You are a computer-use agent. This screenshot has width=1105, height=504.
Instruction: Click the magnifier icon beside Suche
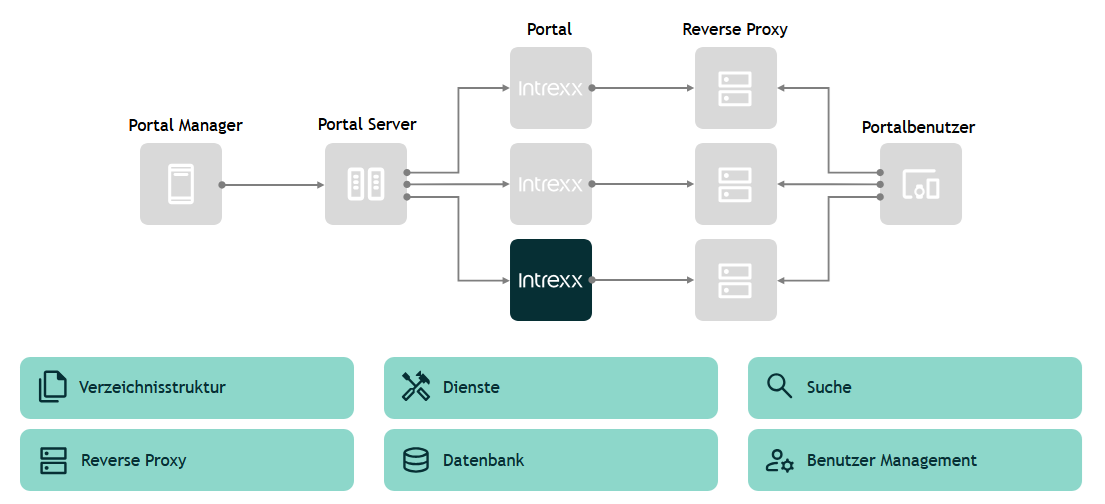779,386
